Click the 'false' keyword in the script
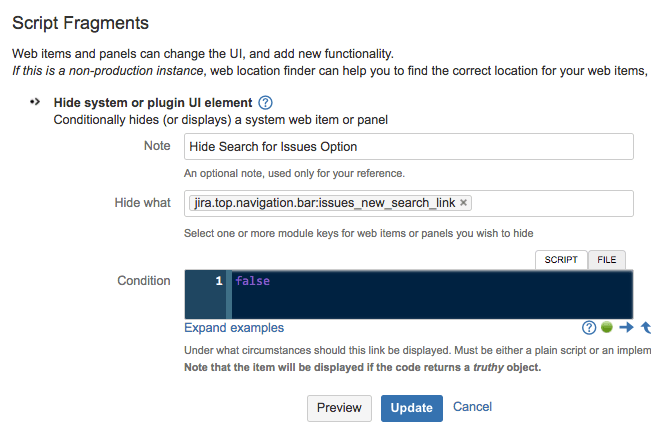The height and width of the screenshot is (444, 651). coord(252,282)
